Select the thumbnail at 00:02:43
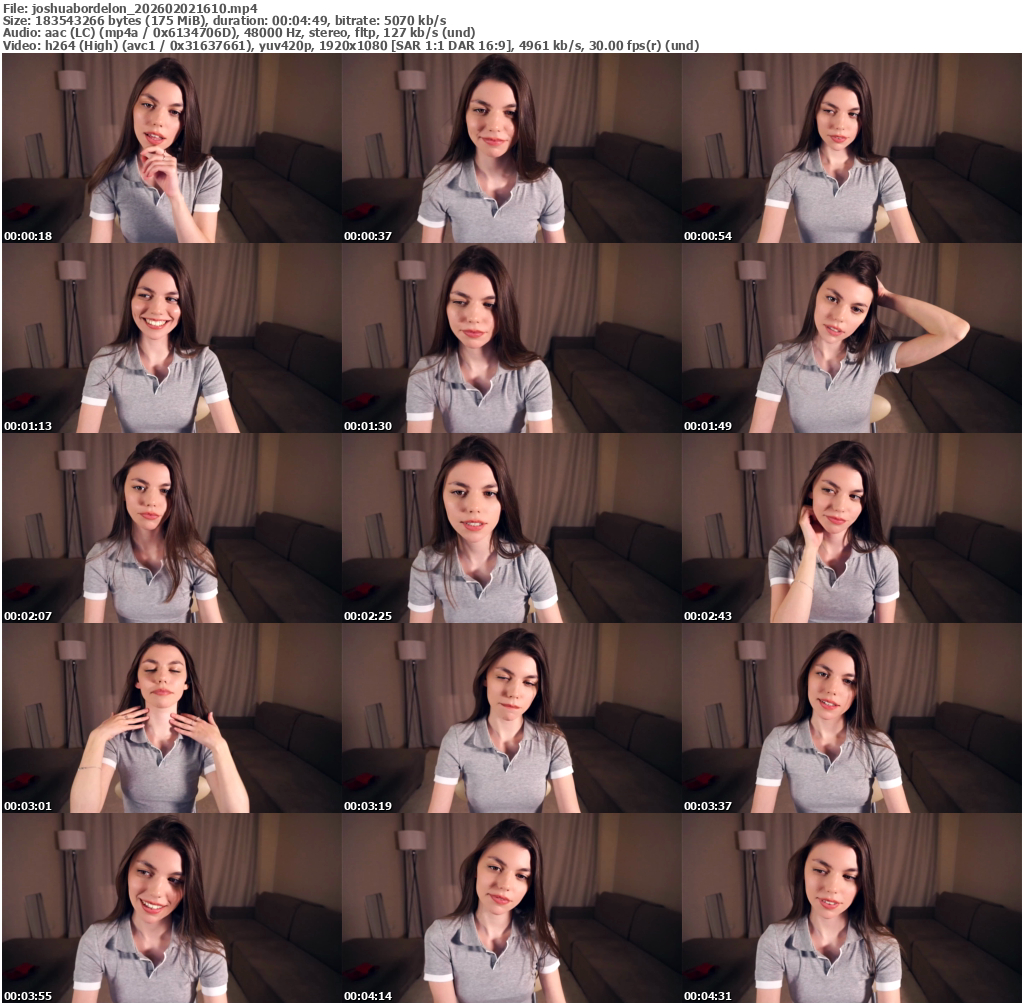This screenshot has width=1024, height=1003. [x=852, y=528]
